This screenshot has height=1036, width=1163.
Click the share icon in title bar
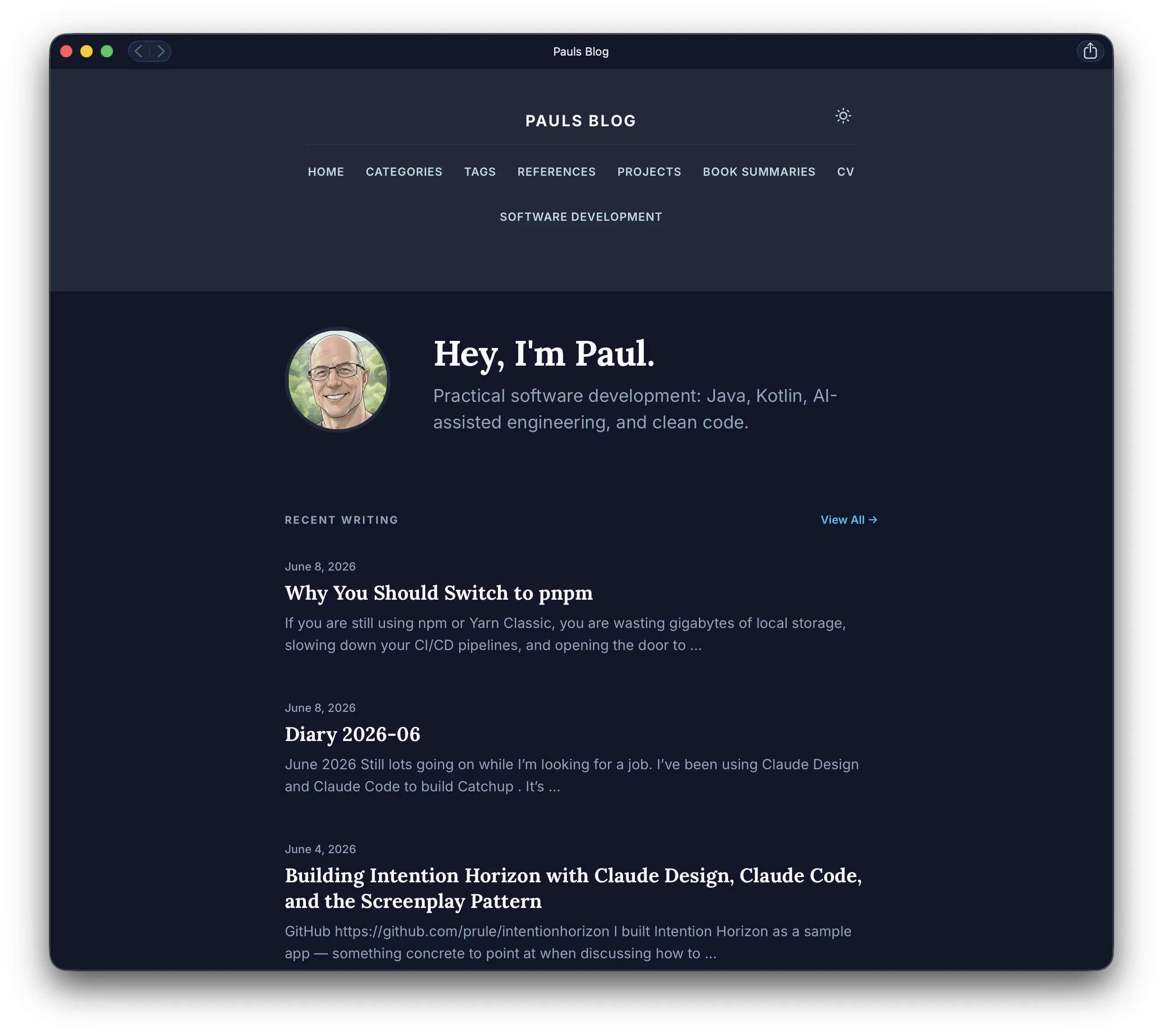coord(1090,51)
